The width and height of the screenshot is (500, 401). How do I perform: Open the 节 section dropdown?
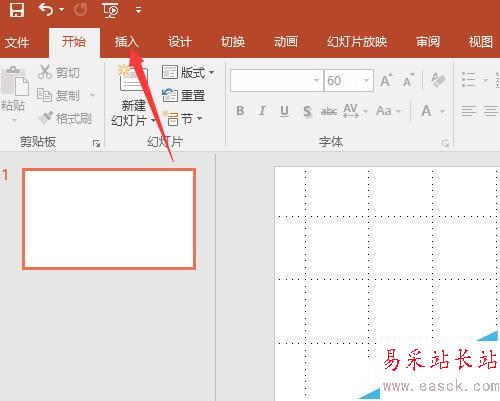(x=183, y=118)
